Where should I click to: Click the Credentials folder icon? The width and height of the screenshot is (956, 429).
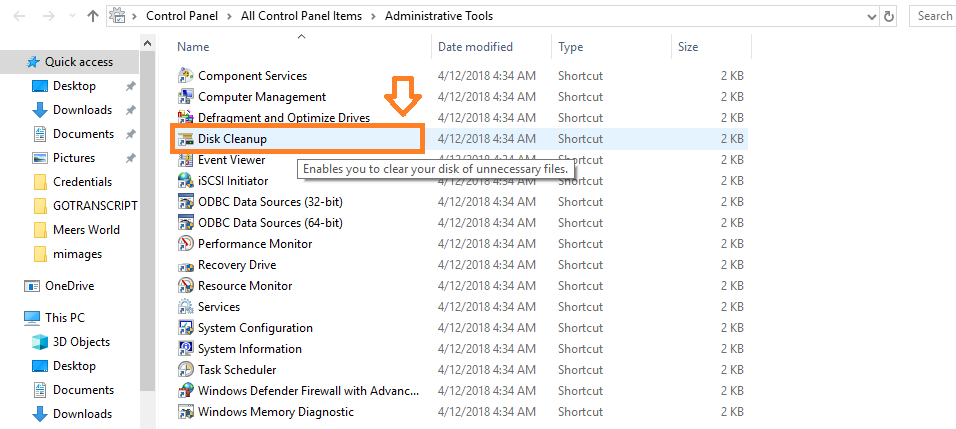pos(40,182)
